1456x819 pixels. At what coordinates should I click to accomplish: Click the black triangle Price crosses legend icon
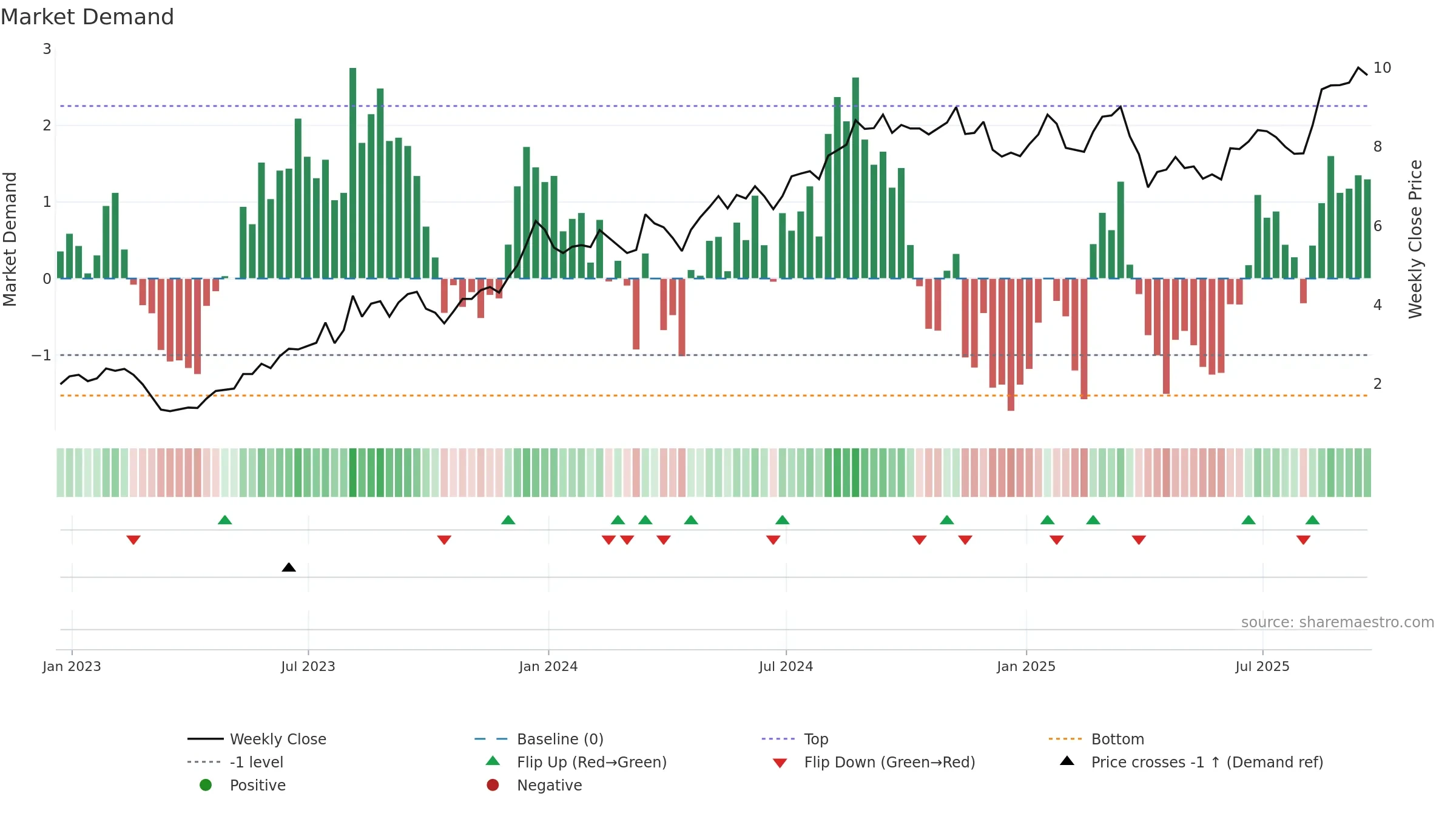[x=1067, y=761]
